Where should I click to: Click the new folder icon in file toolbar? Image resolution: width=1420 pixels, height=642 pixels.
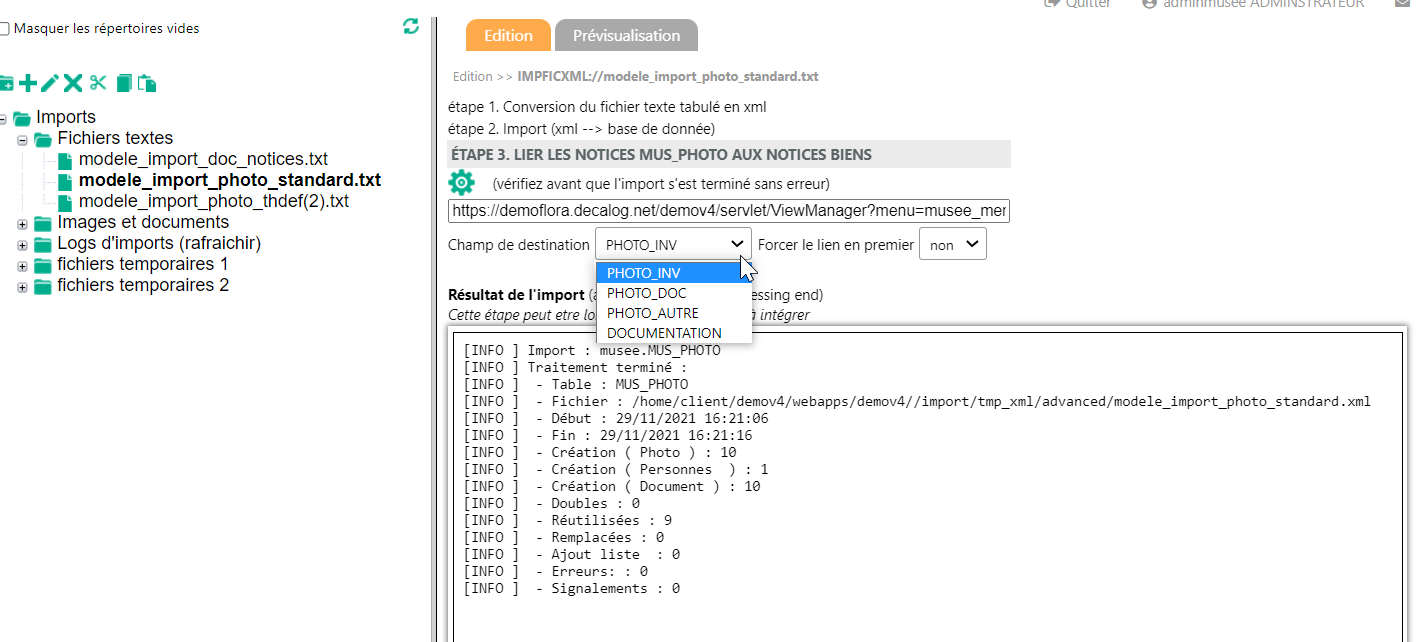click(x=6, y=84)
